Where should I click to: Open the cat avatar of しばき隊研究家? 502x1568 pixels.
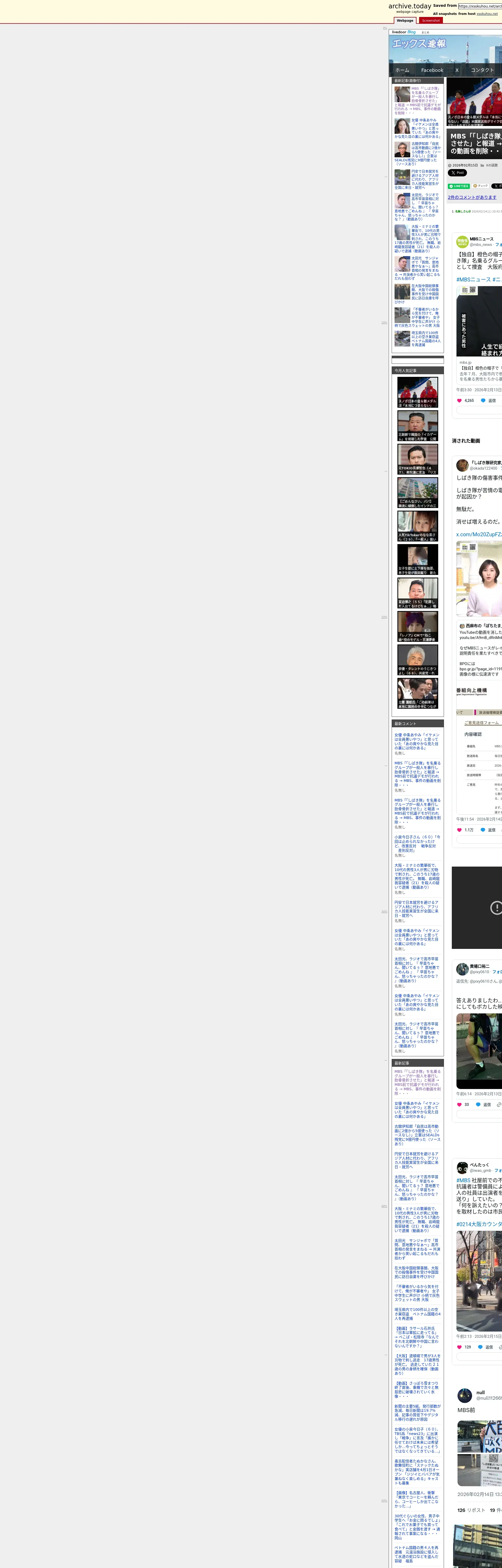(x=463, y=465)
